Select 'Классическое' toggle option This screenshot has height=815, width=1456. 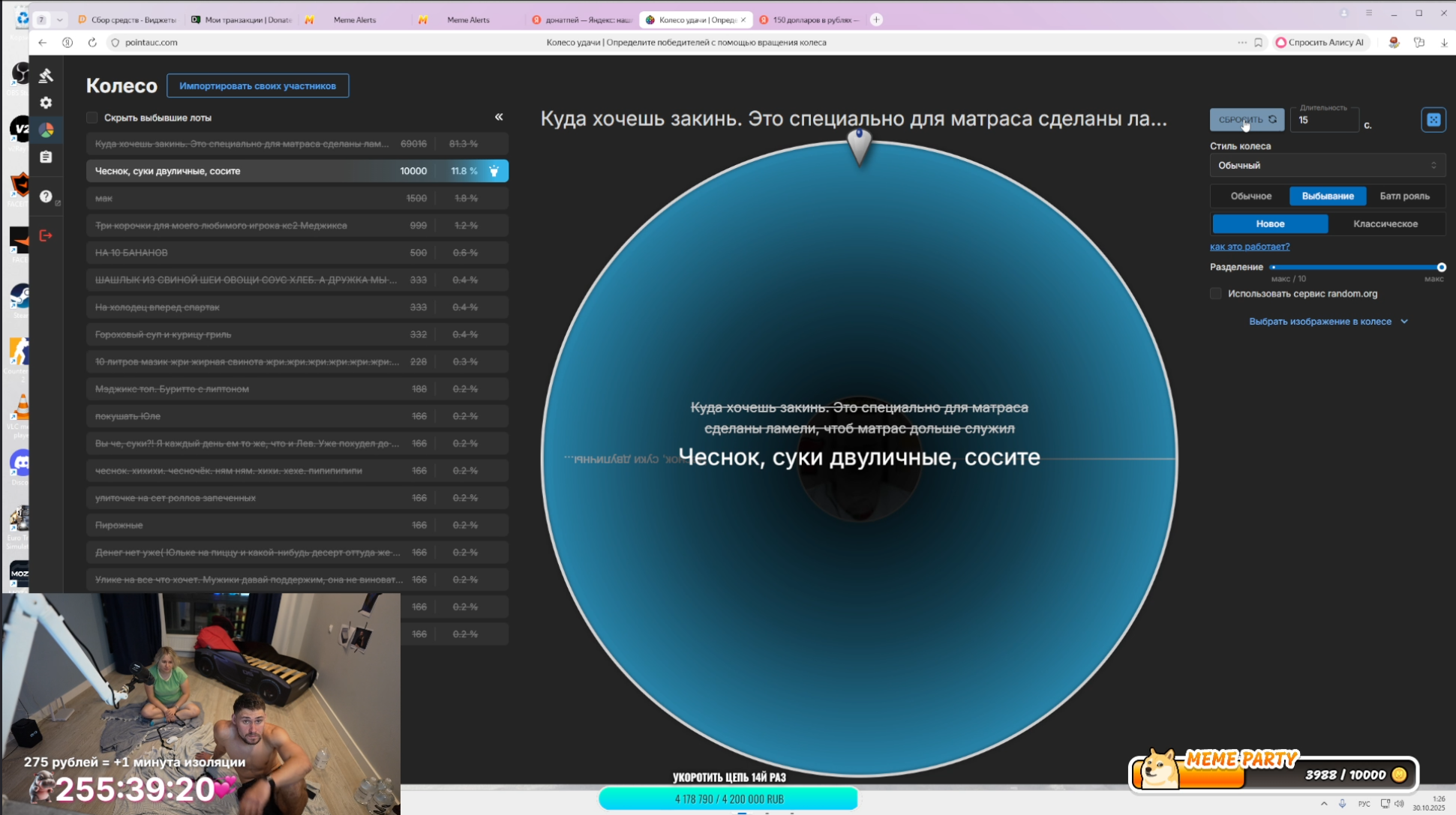click(x=1385, y=223)
